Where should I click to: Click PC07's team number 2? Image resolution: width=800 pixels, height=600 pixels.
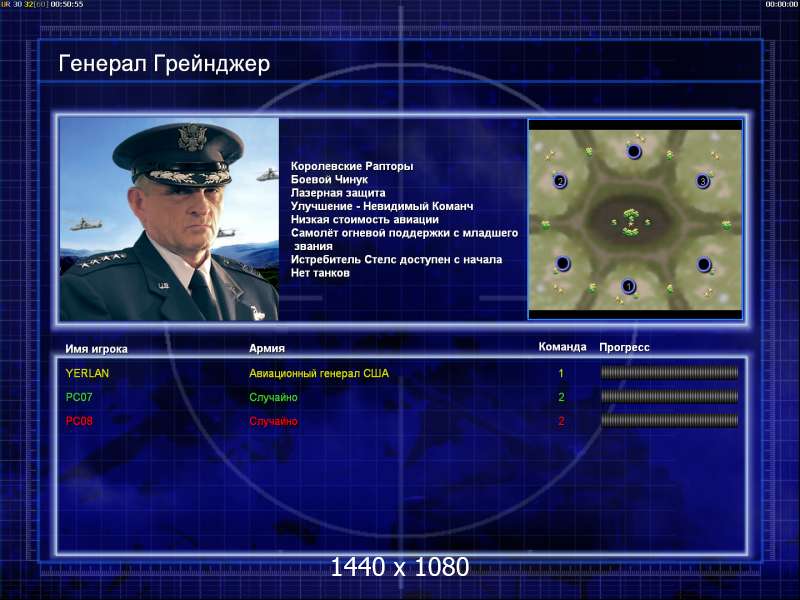[561, 397]
